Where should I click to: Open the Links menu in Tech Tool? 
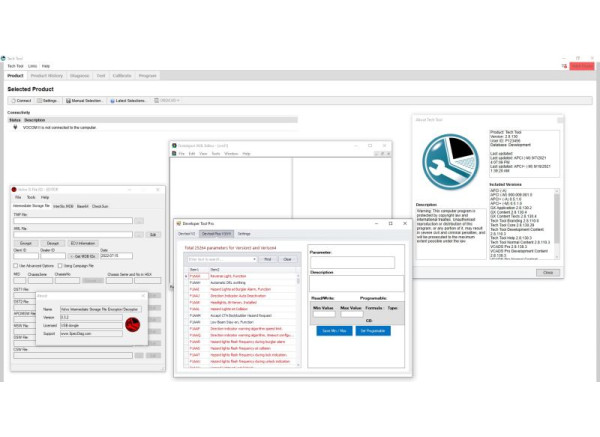[x=31, y=66]
